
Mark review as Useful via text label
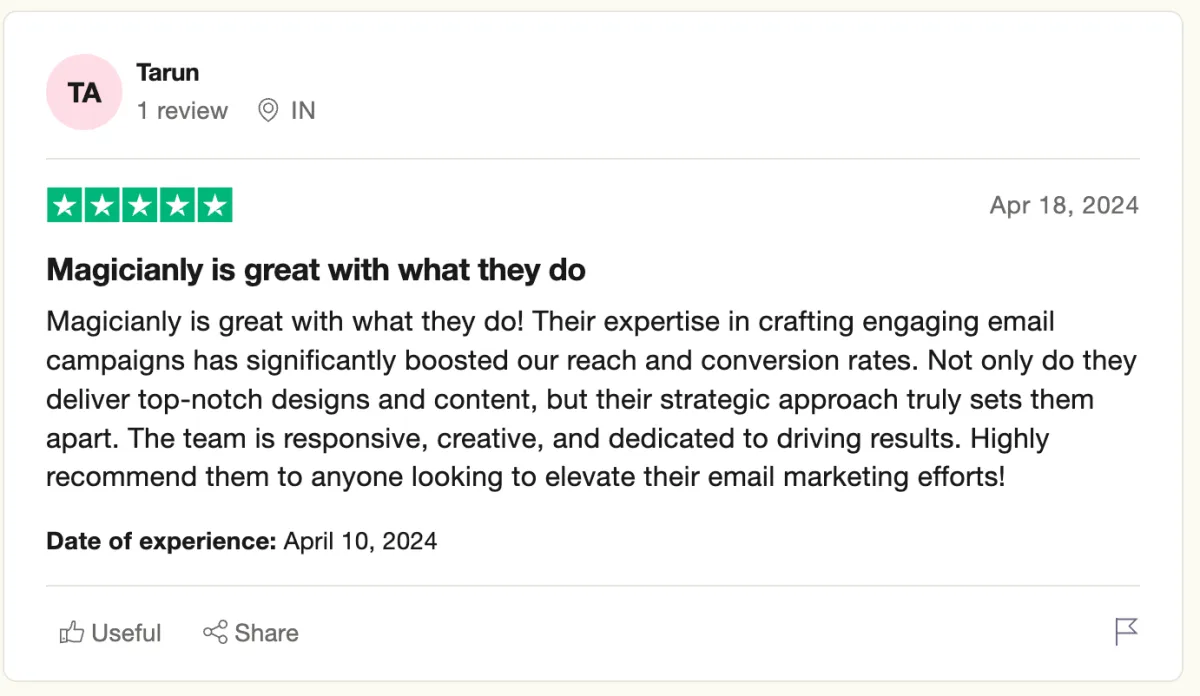pyautogui.click(x=126, y=633)
